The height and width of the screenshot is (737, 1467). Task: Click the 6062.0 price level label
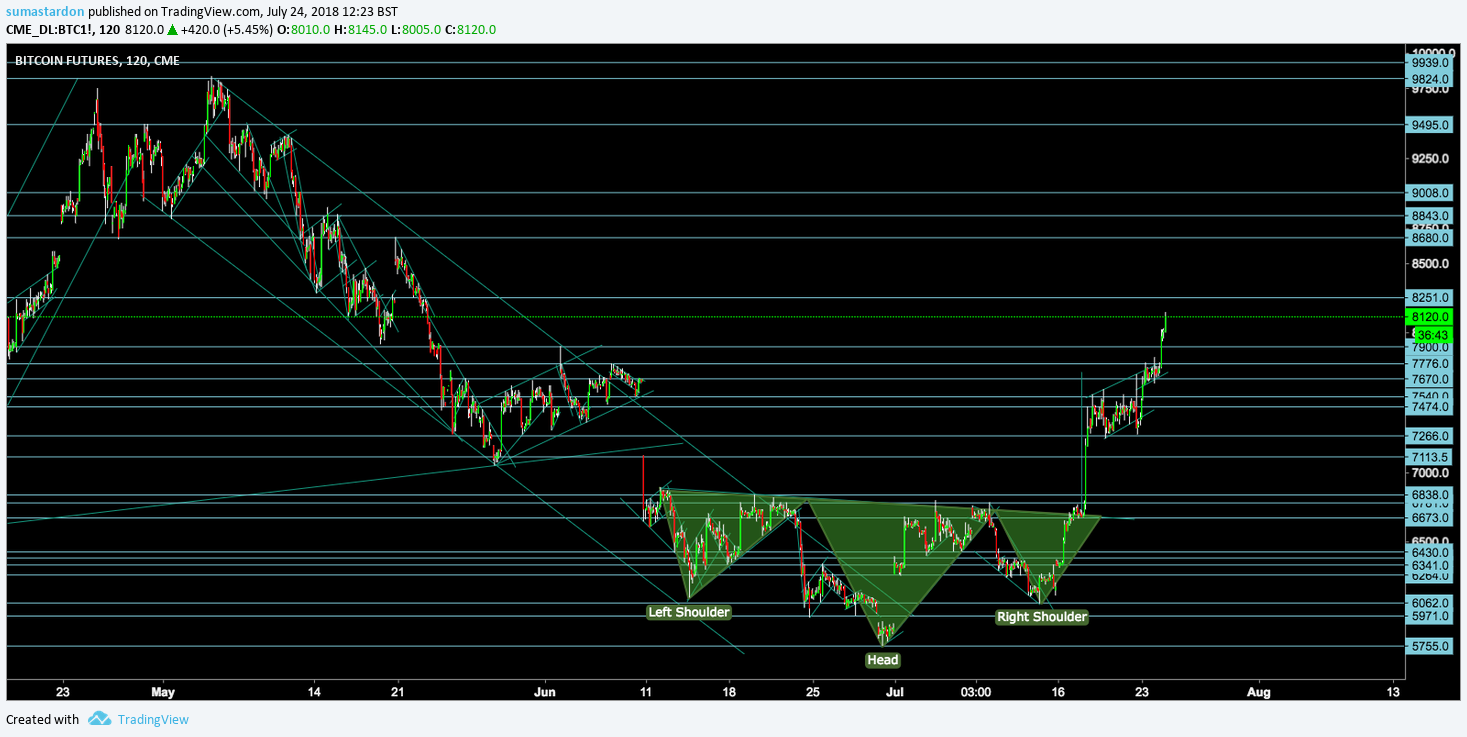pos(1430,603)
